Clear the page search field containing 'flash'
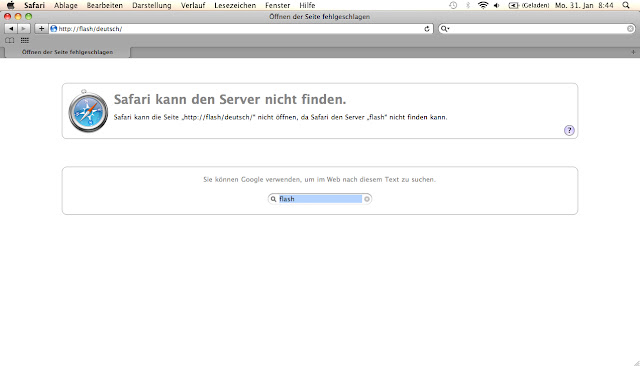 click(367, 199)
